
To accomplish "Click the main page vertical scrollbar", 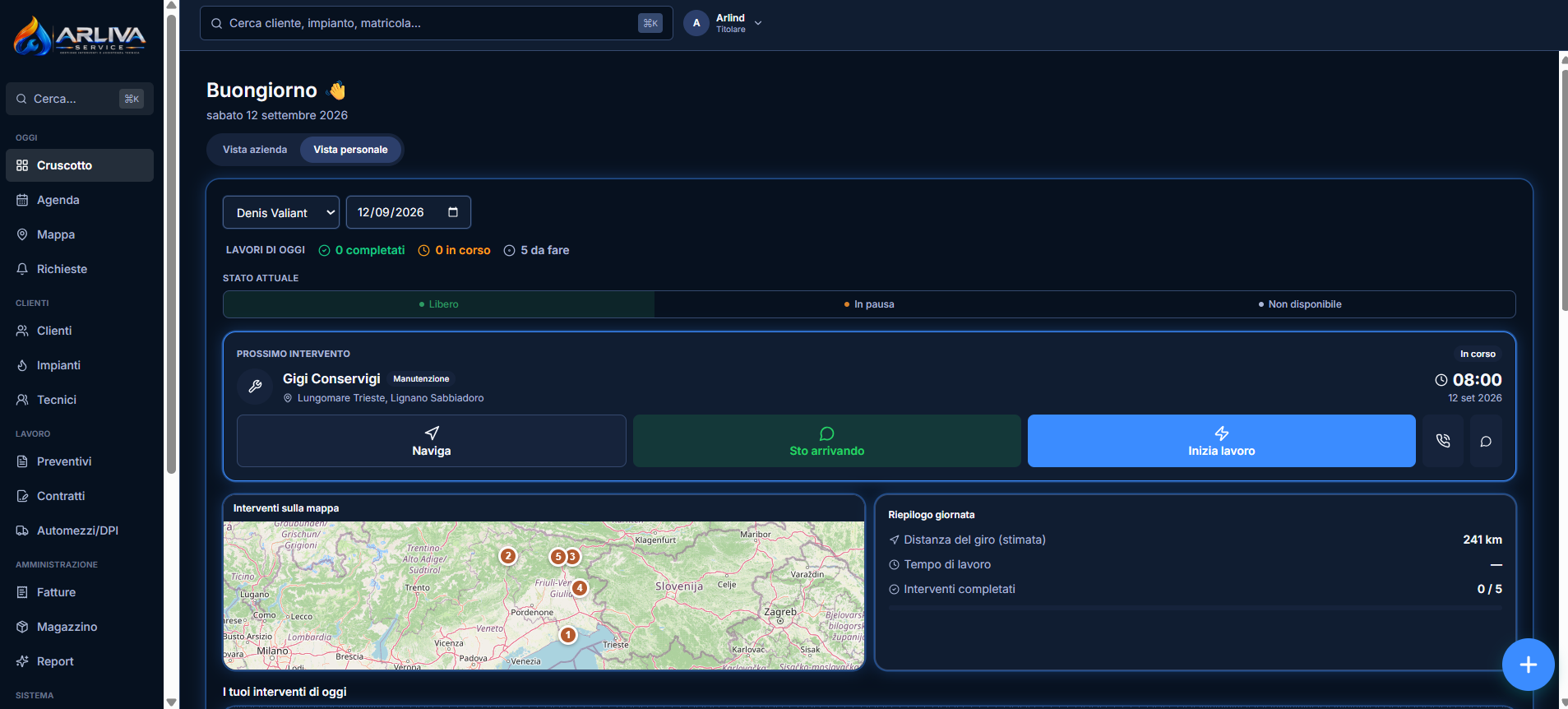I will click(x=1564, y=189).
